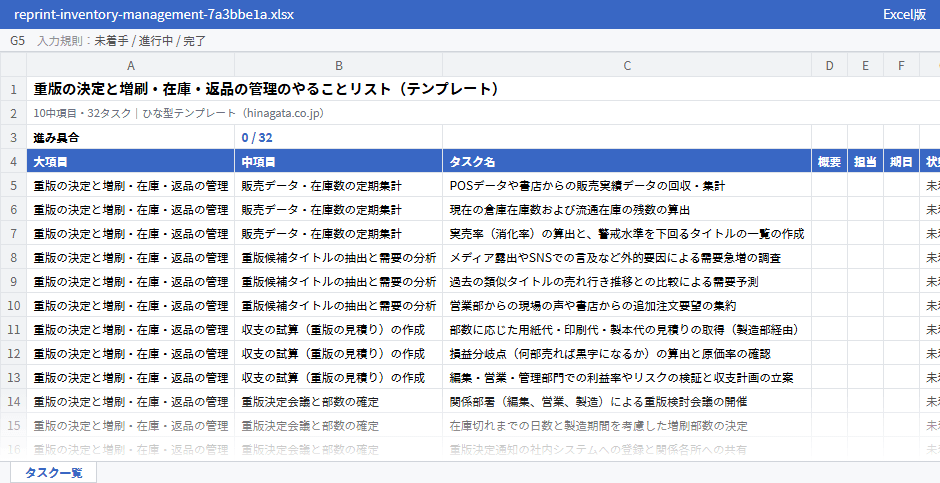Click cell 関係部署による重版検討会議の開催
This screenshot has height=483, width=940.
627,401
